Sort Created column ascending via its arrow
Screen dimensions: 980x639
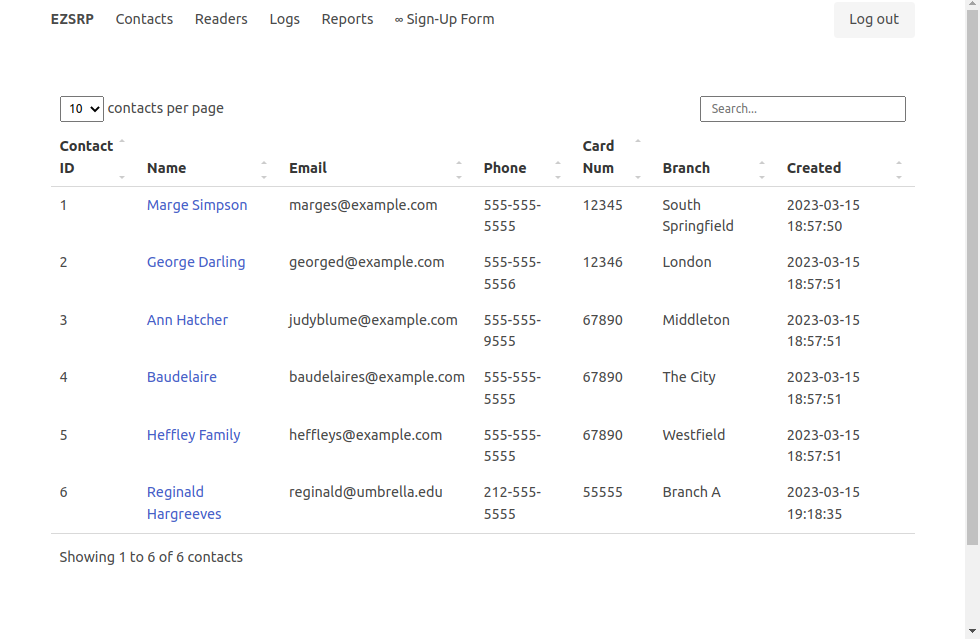tap(898, 163)
